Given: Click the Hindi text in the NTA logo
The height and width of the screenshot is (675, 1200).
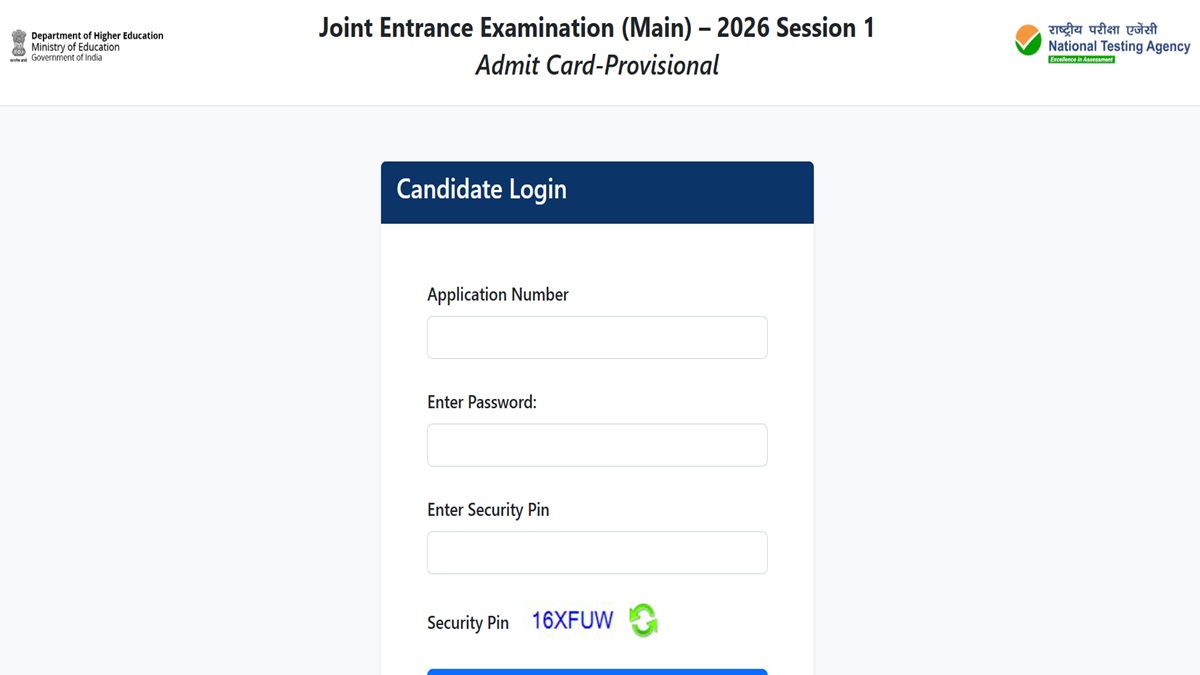Looking at the screenshot, I should click(x=1102, y=32).
